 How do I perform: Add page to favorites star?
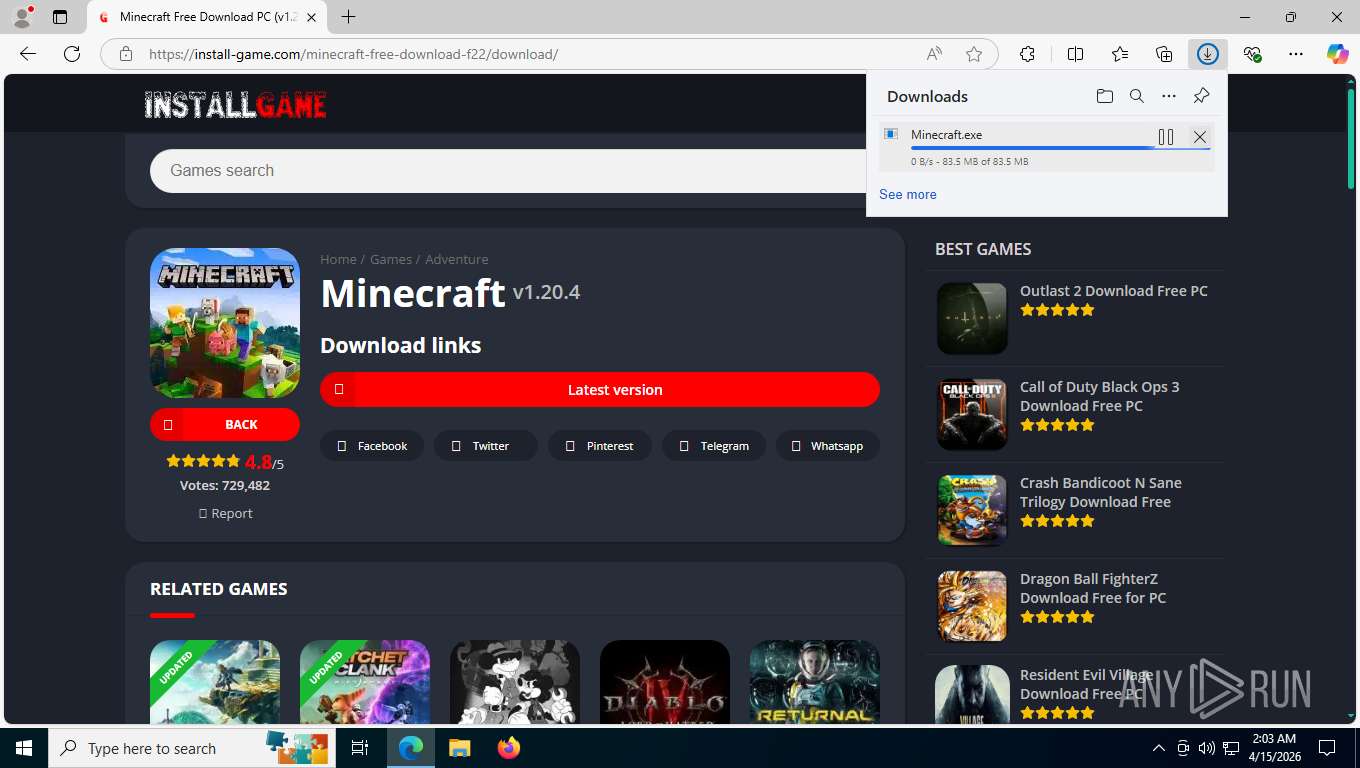click(974, 54)
